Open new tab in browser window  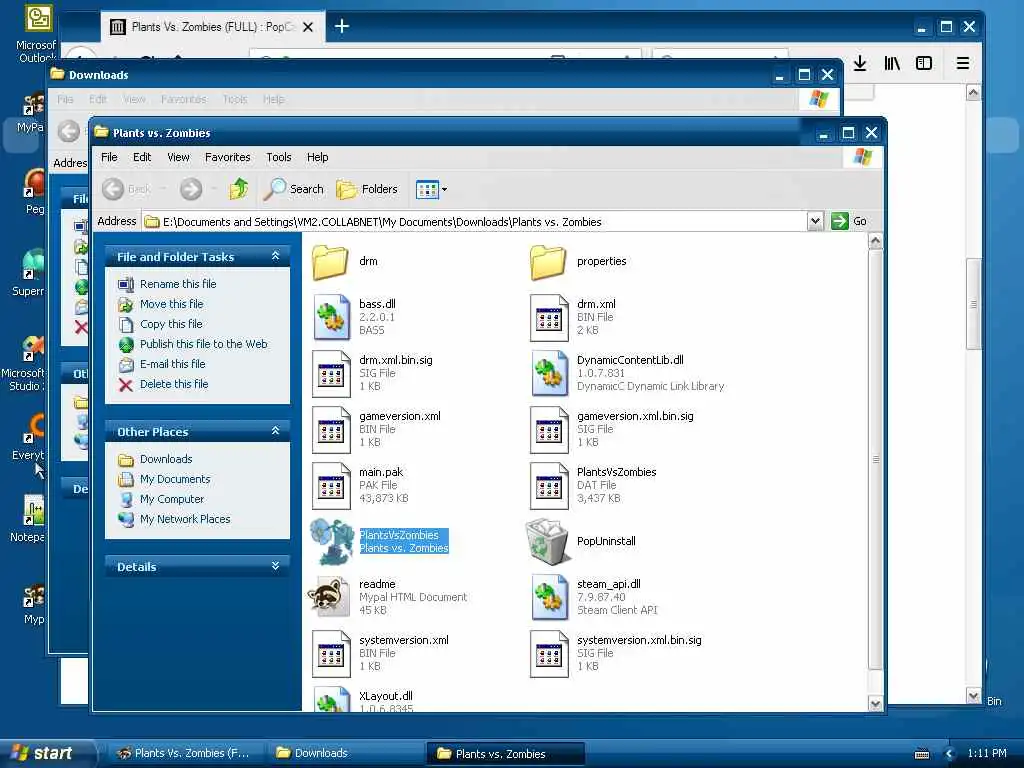pyautogui.click(x=342, y=26)
